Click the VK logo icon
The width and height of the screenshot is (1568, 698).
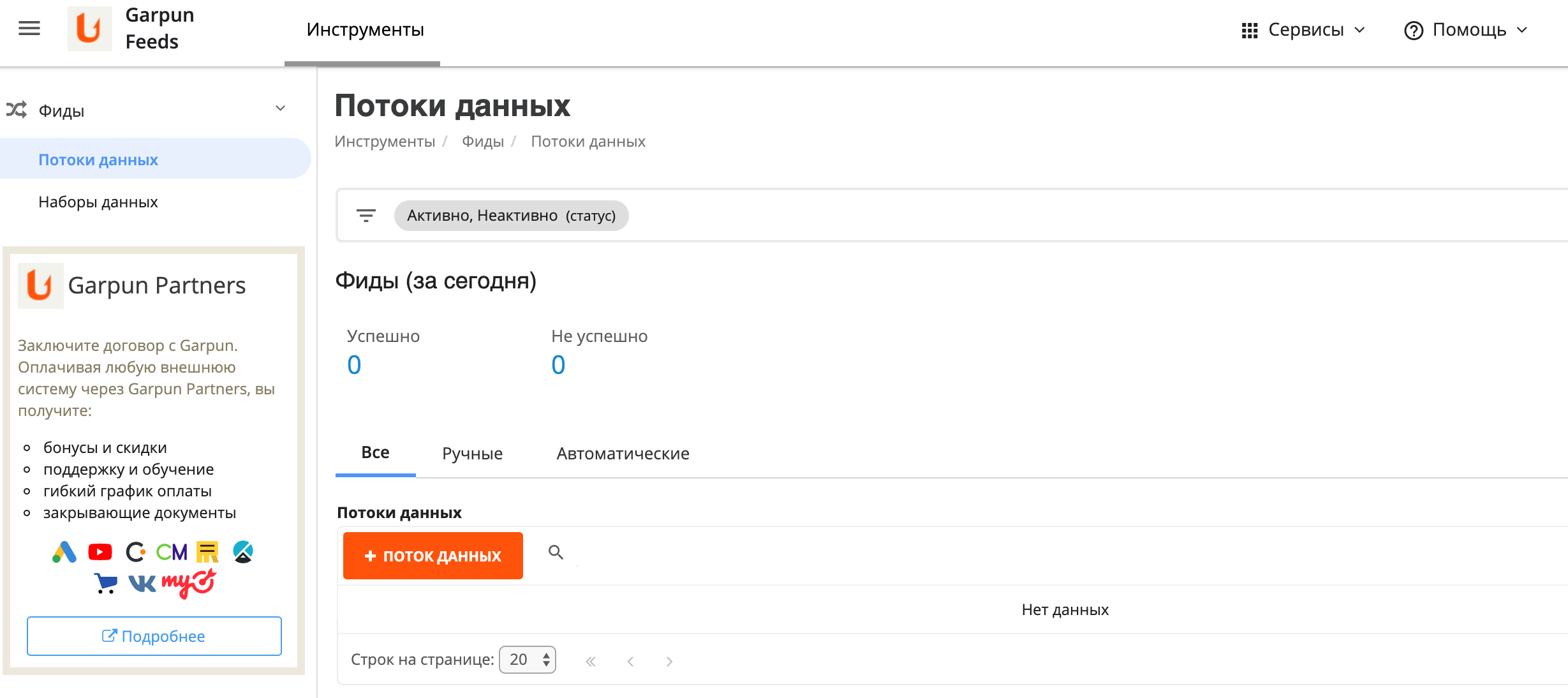coord(142,583)
